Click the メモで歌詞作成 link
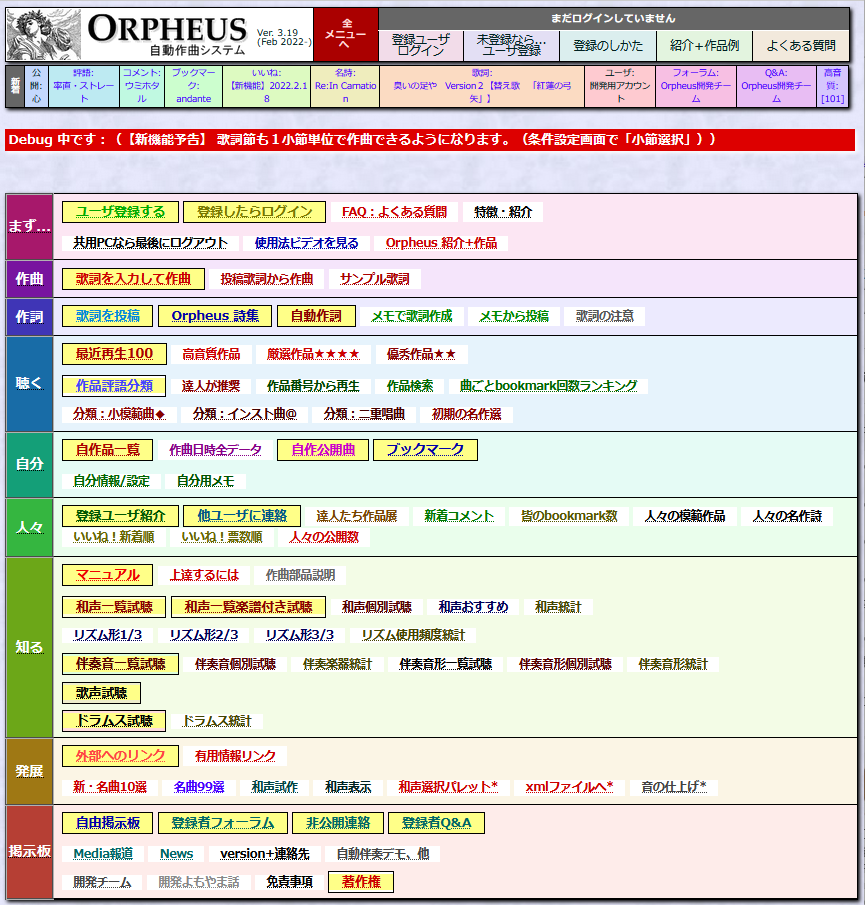 pos(412,316)
